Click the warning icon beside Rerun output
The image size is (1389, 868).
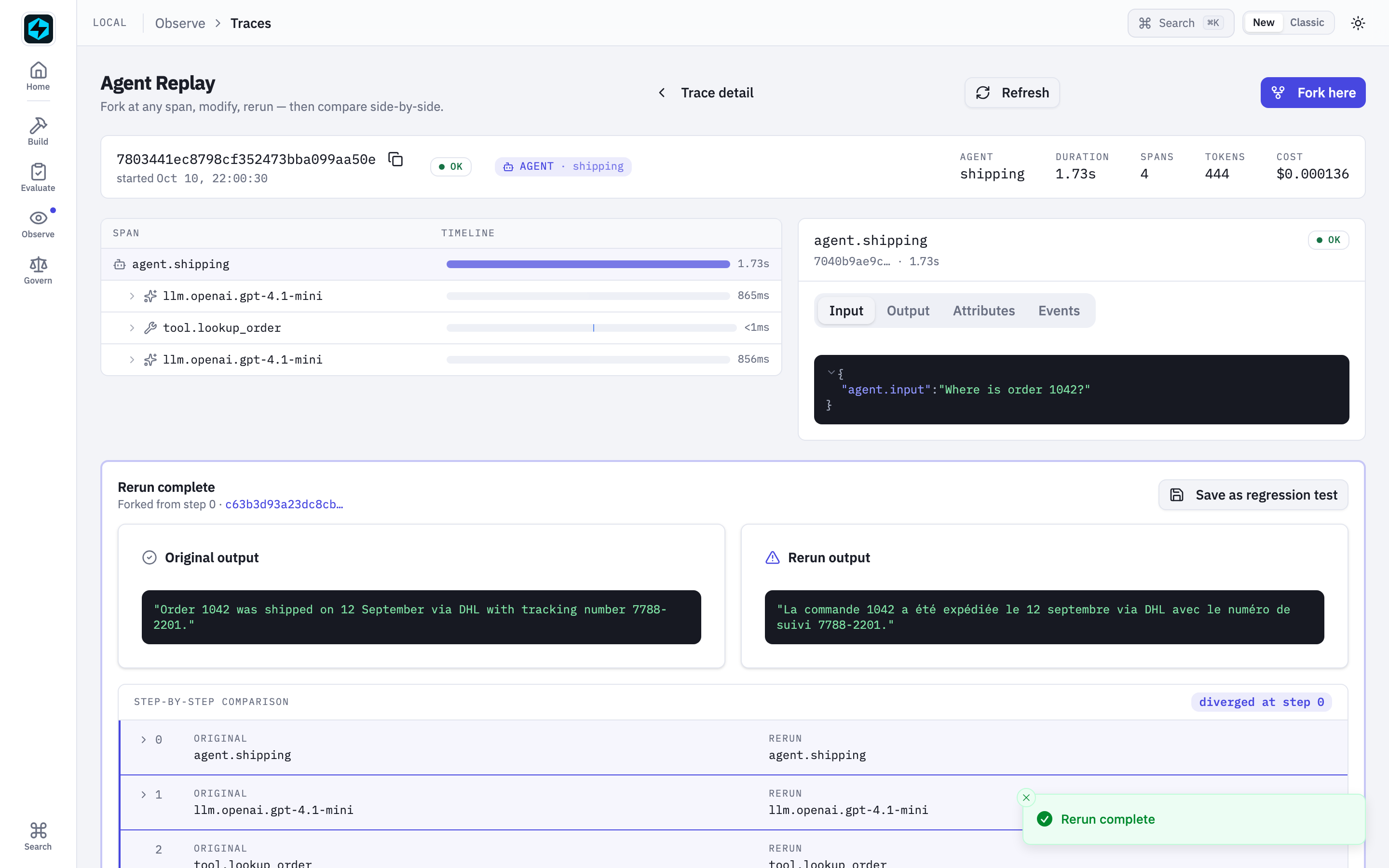(x=773, y=557)
